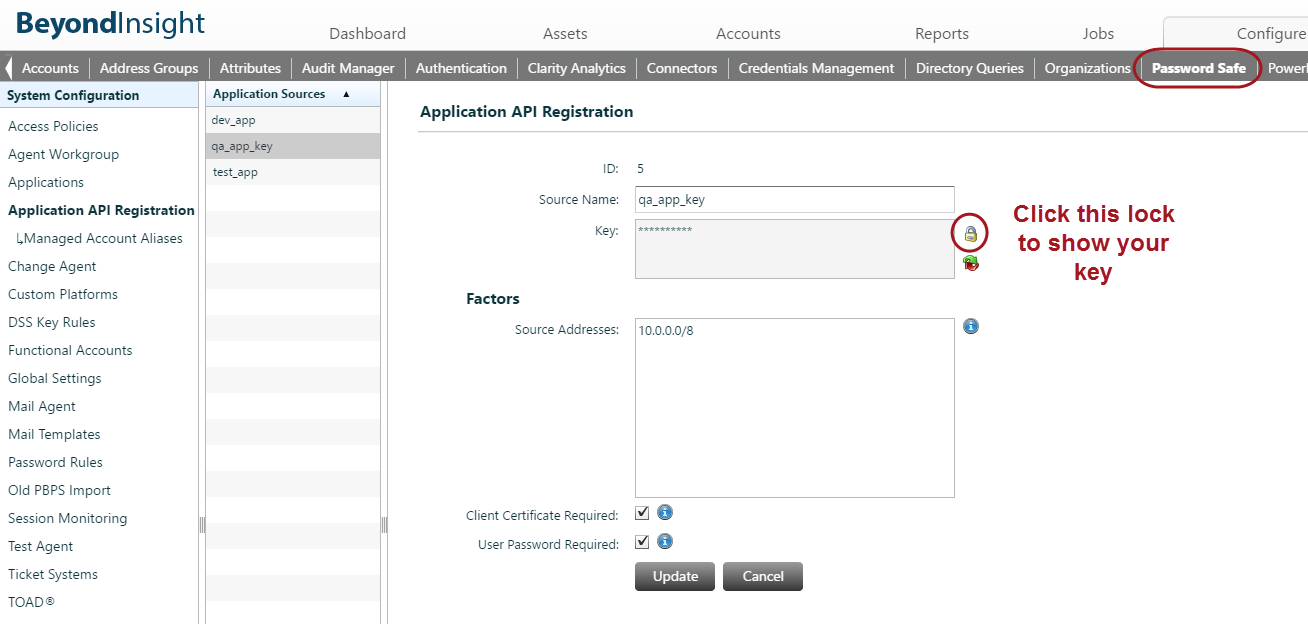The height and width of the screenshot is (624, 1308).
Task: Switch to the Password Safe tab
Action: (x=1197, y=68)
